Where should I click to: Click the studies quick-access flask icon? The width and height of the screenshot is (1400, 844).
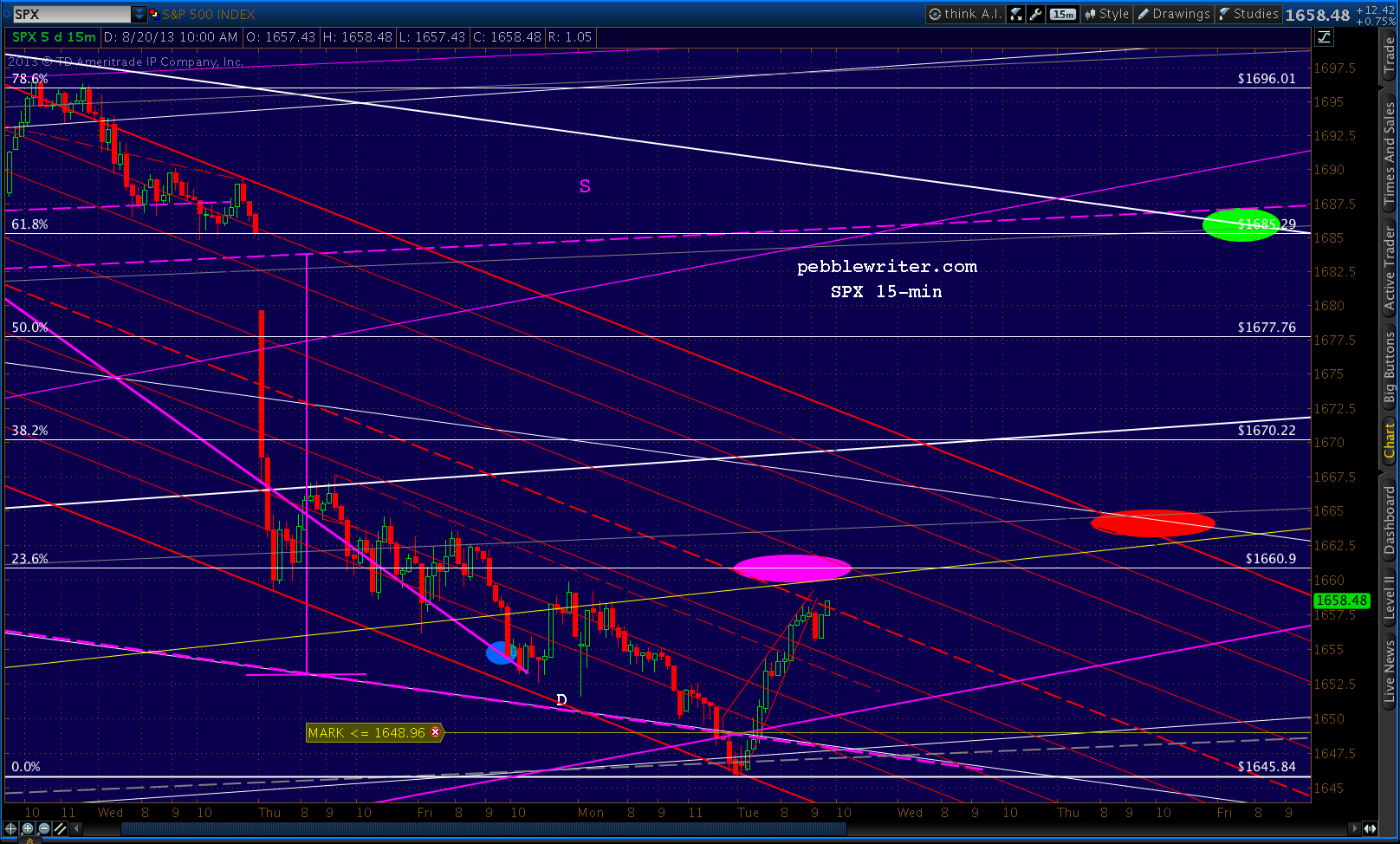(1016, 14)
